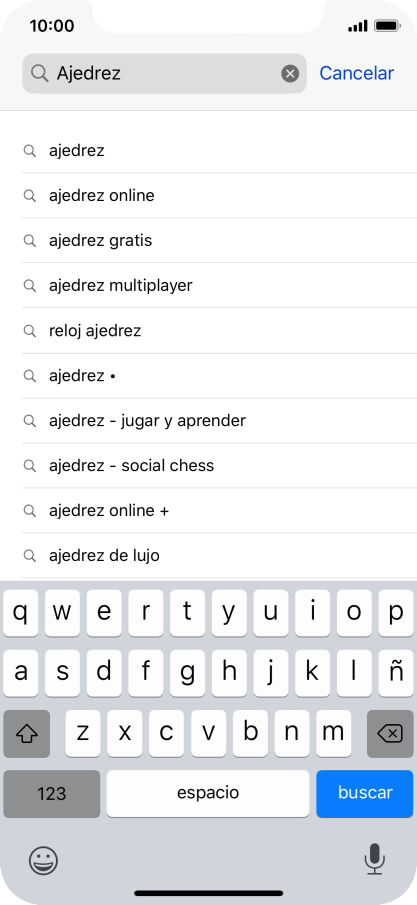Viewport: 417px width, 905px height.
Task: Clear the Ajedrez search text
Action: (290, 74)
